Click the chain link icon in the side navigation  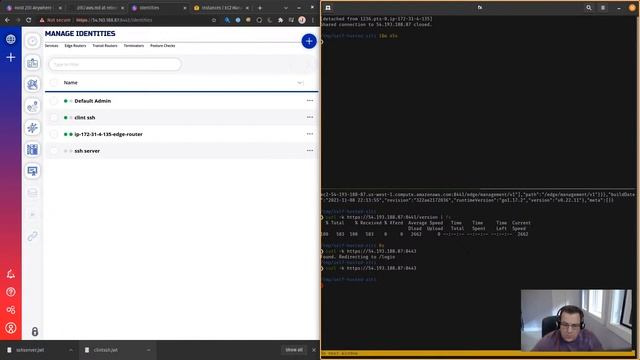coord(33,236)
